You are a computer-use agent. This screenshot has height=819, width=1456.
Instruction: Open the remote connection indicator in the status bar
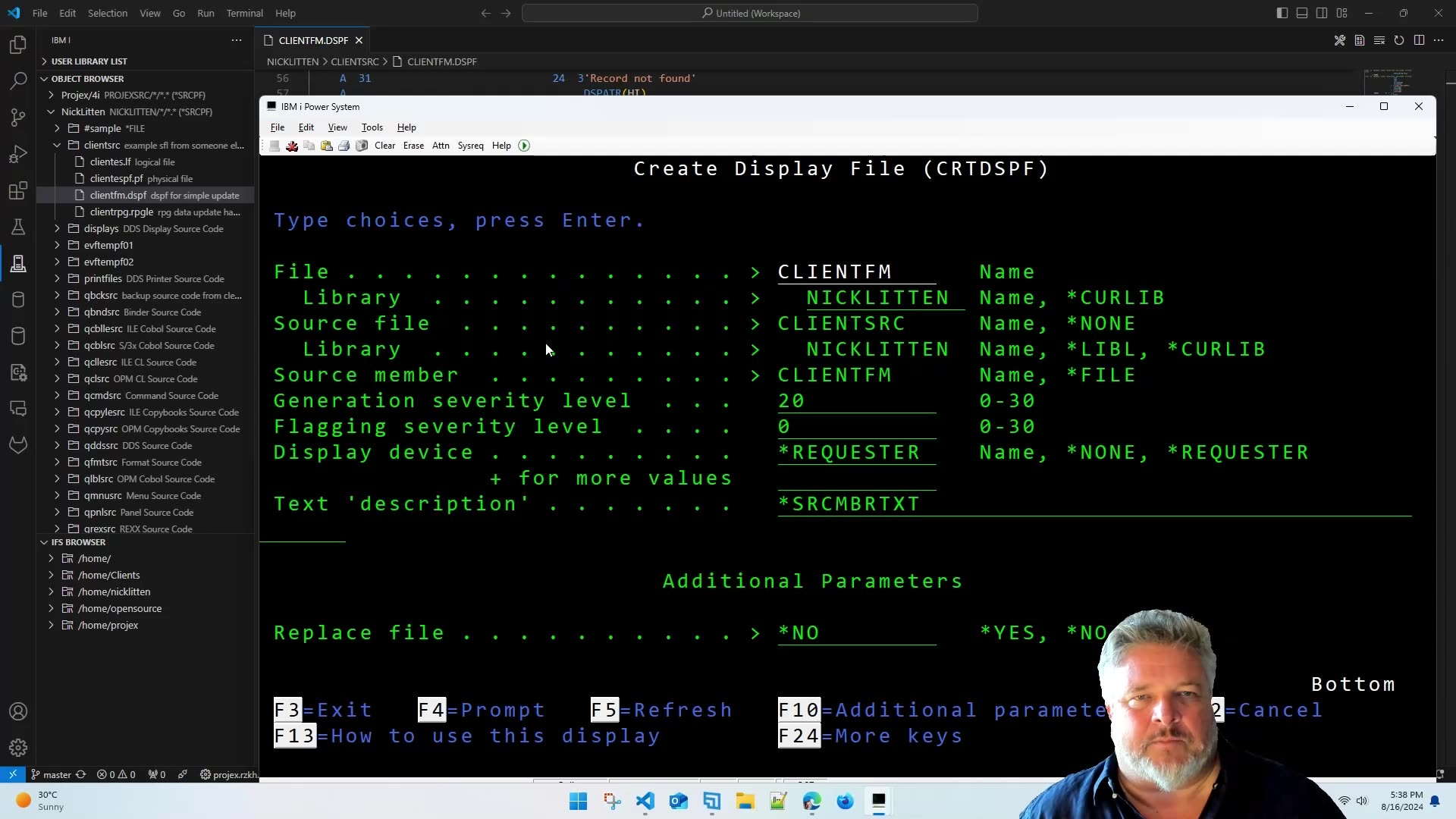click(x=12, y=774)
